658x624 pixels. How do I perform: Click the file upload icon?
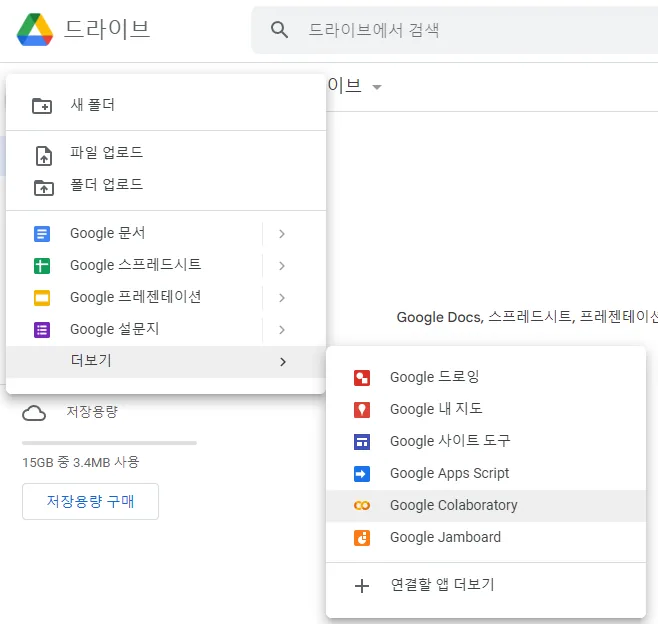point(44,156)
